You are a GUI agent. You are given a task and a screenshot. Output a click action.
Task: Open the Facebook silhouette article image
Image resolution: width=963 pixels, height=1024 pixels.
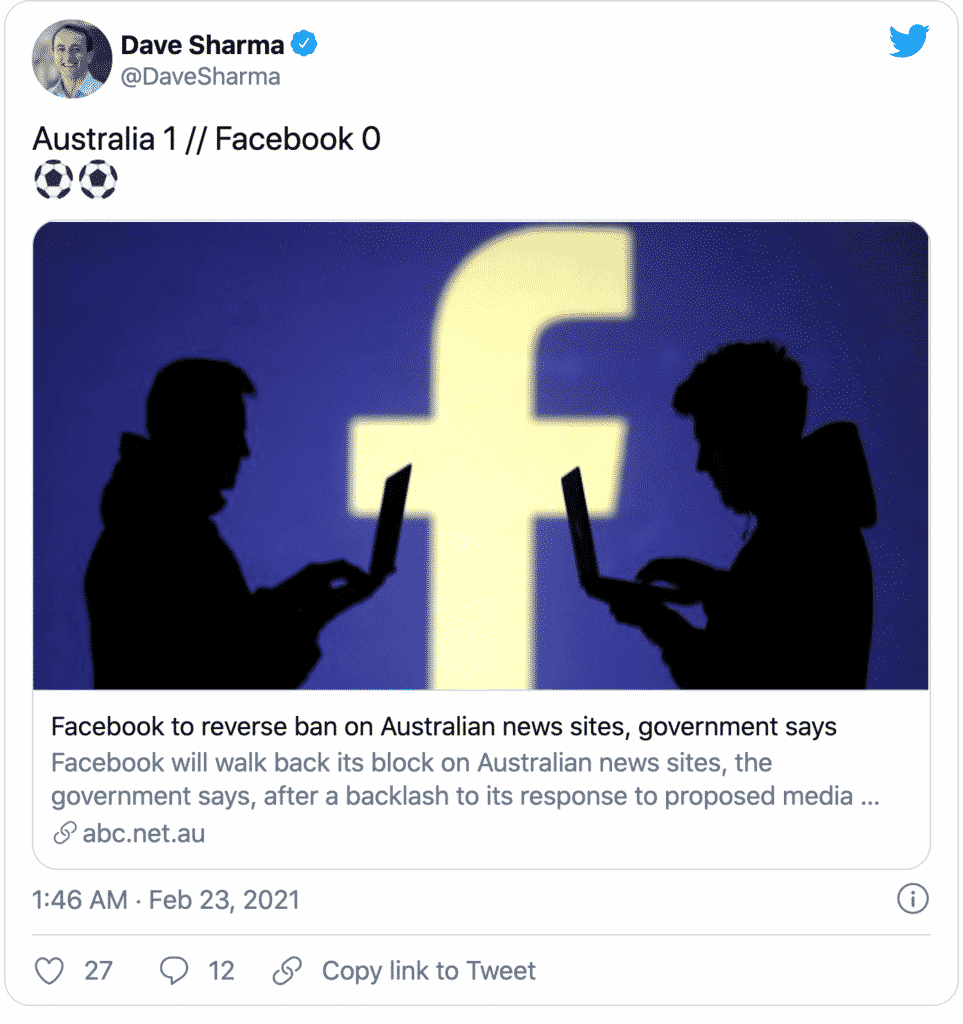(x=481, y=456)
